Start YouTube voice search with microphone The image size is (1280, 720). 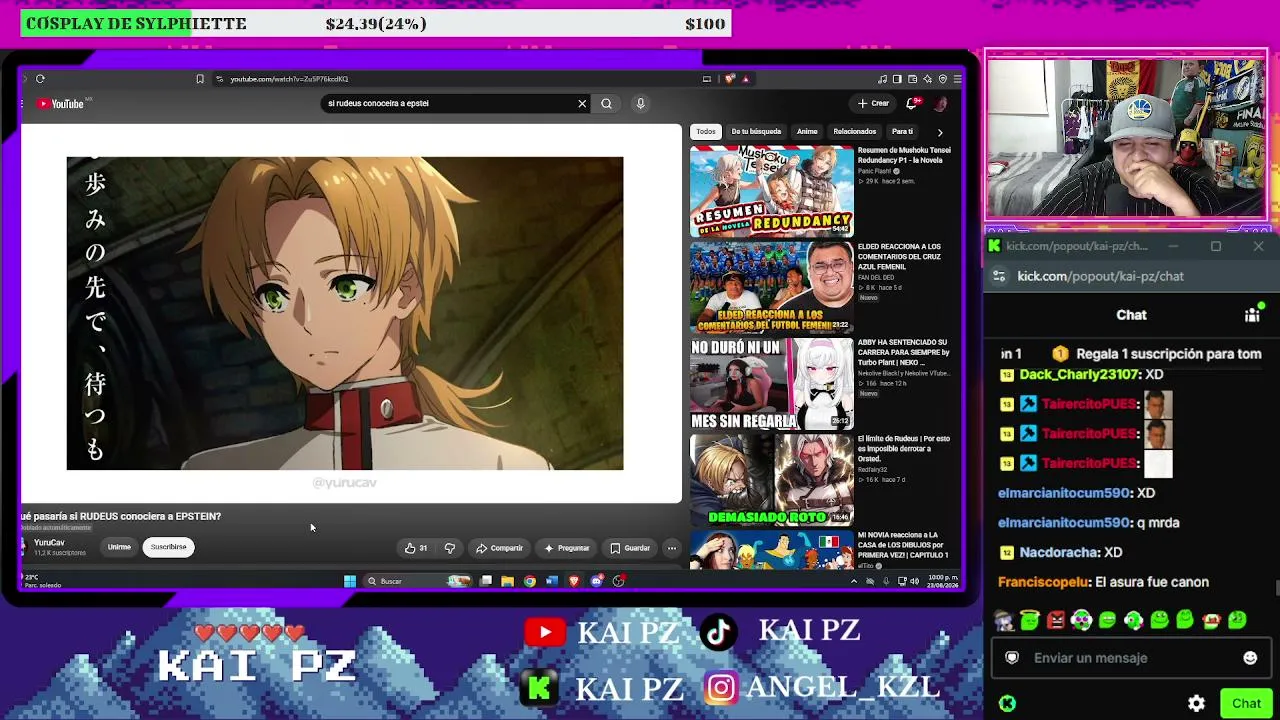click(x=641, y=103)
